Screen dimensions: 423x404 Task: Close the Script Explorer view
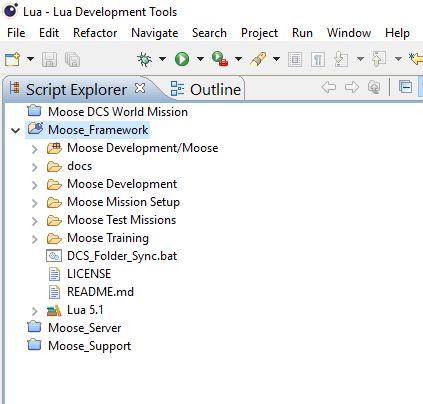point(140,89)
